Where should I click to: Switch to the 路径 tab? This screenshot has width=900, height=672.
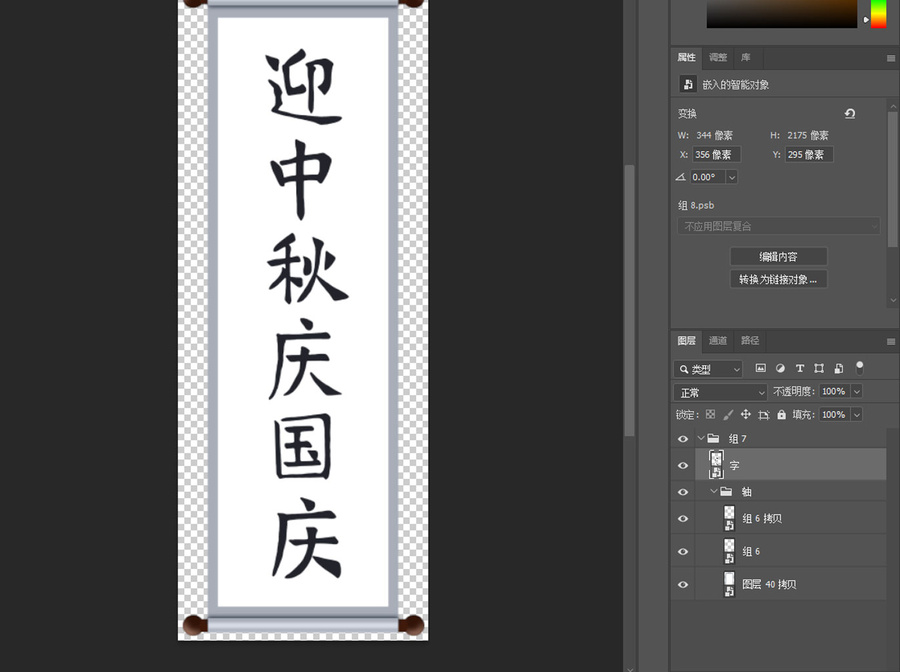[750, 341]
